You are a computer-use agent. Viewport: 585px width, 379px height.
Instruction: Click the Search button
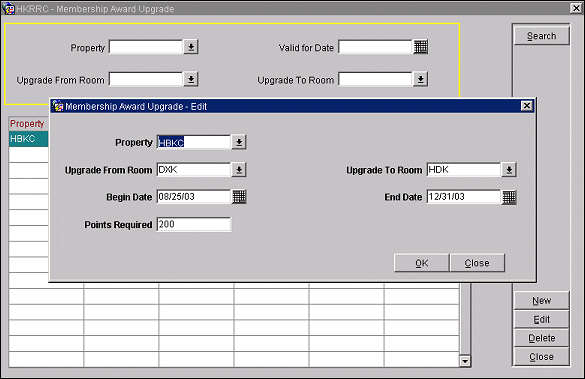(x=541, y=36)
